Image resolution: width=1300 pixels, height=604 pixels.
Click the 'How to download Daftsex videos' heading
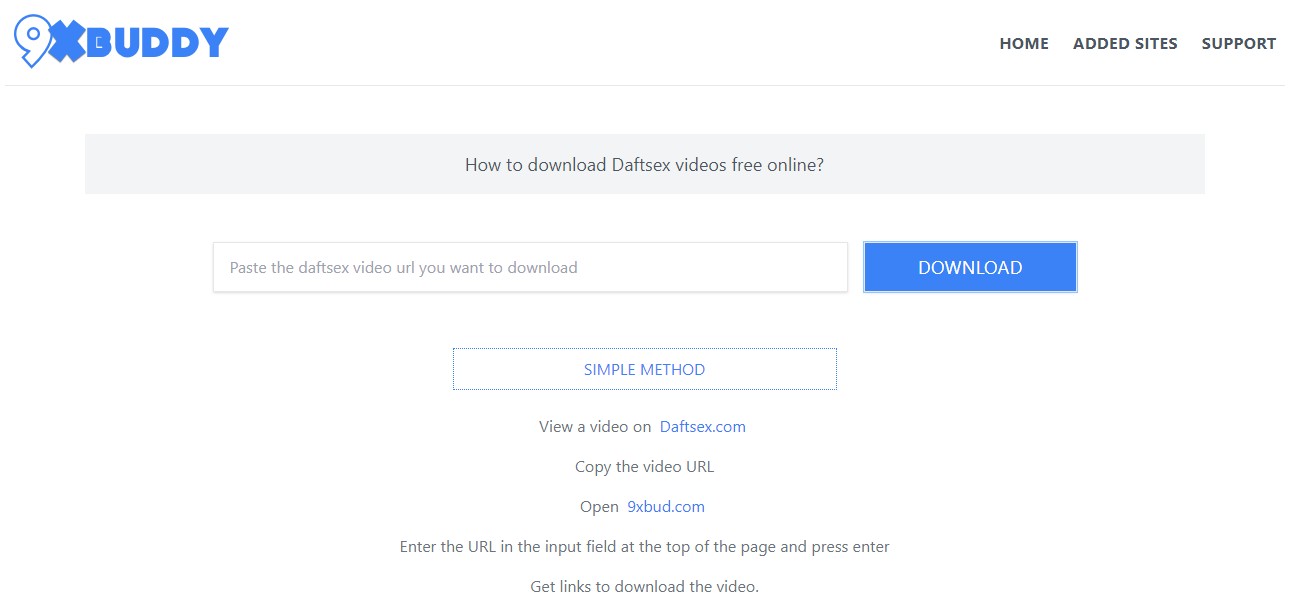click(645, 165)
